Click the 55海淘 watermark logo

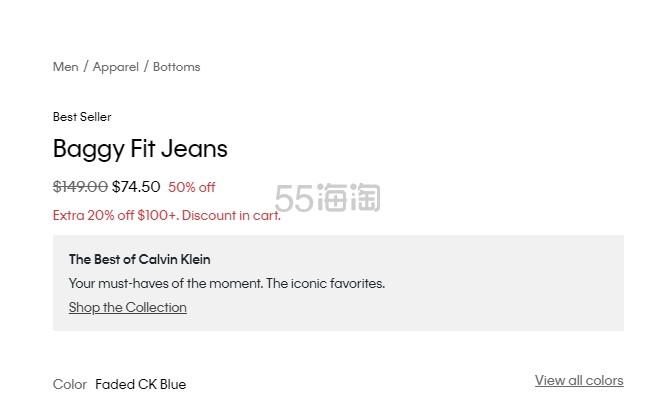pos(328,198)
